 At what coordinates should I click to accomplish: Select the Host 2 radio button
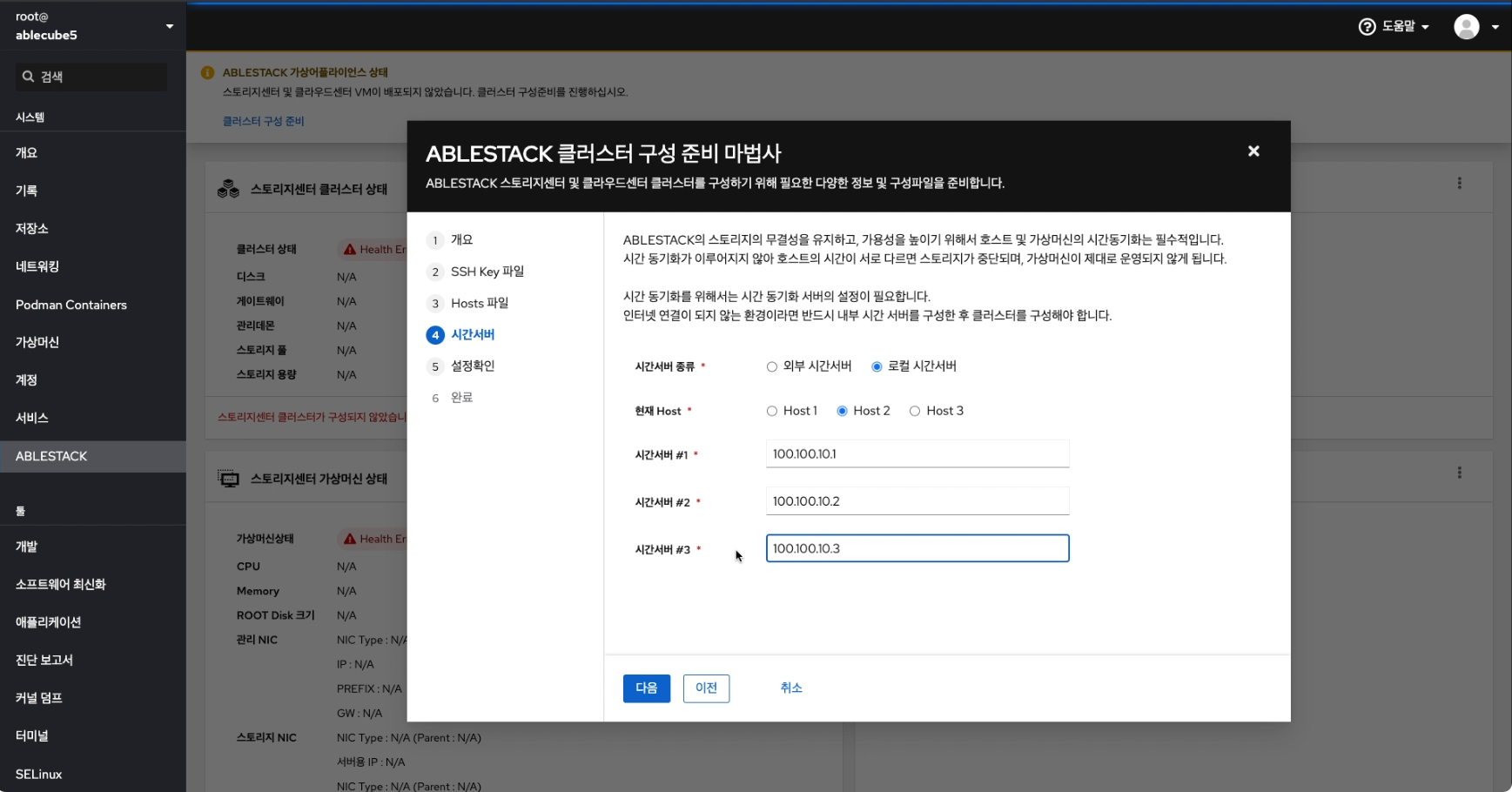pyautogui.click(x=842, y=412)
